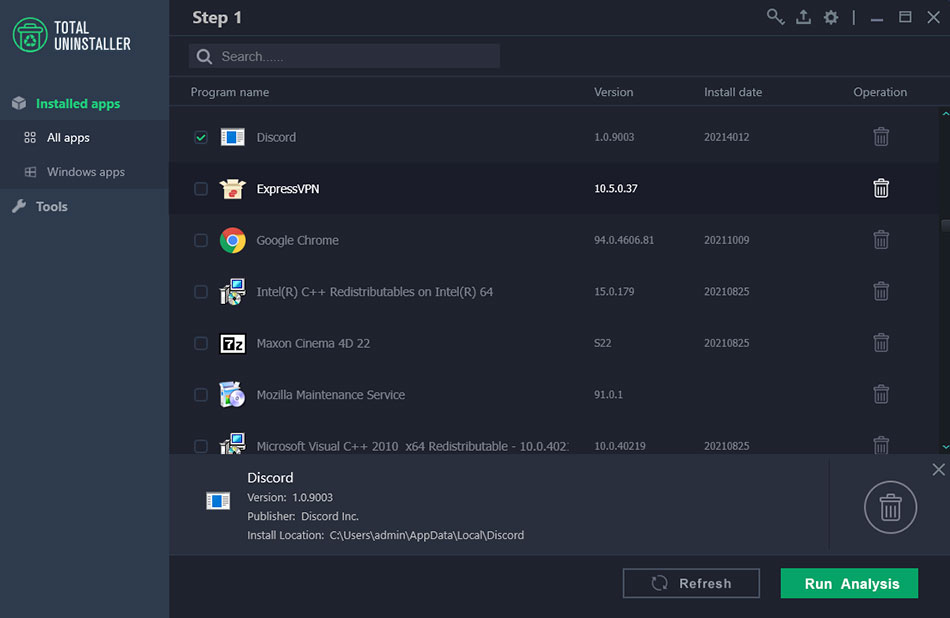Viewport: 950px width, 618px height.
Task: Select the ExpressVPN program name
Action: 288,188
